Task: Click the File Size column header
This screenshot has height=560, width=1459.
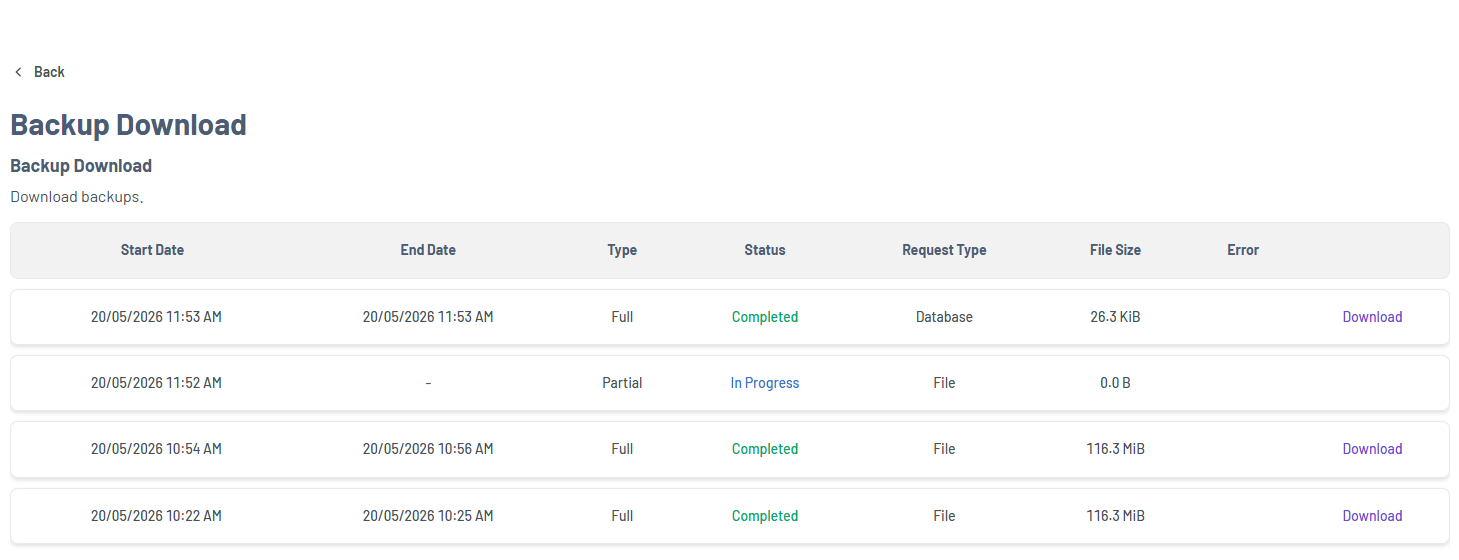Action: coord(1115,250)
